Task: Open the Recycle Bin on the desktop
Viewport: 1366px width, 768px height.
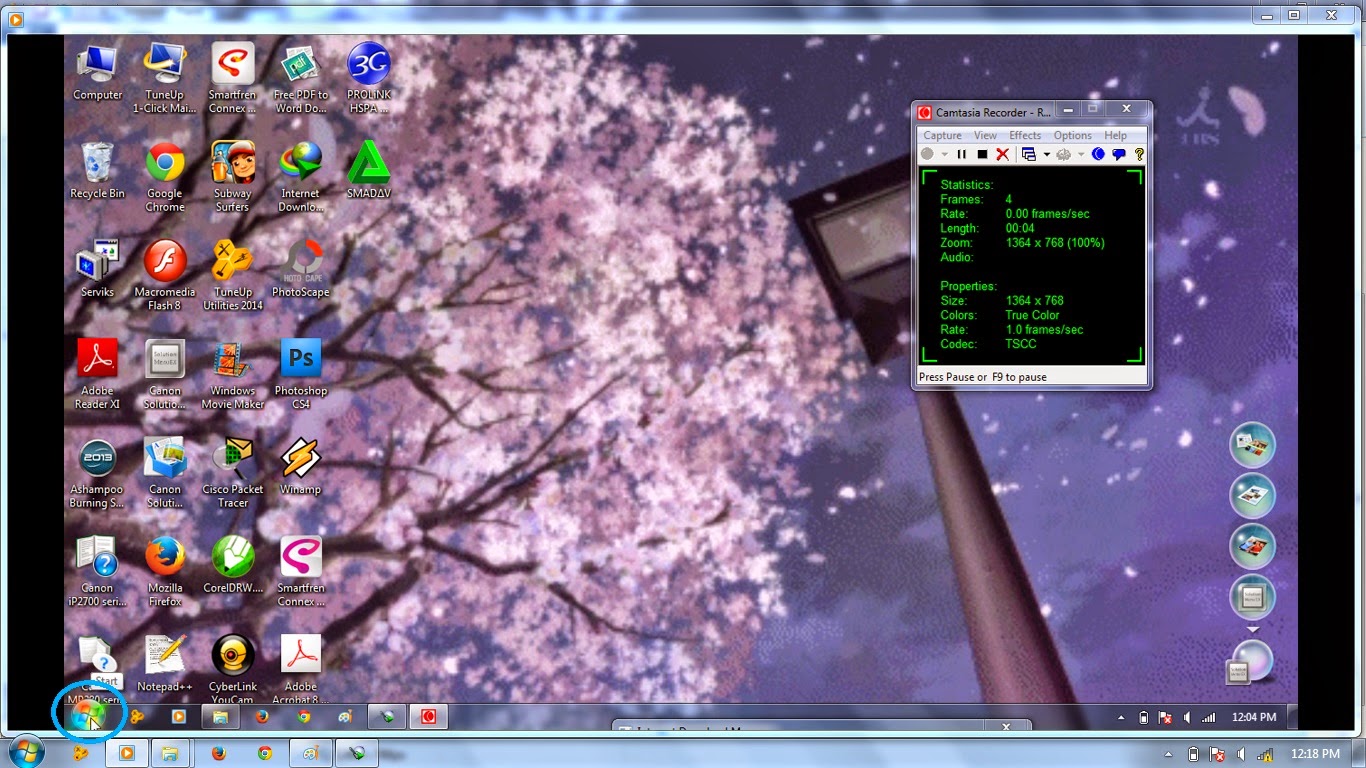Action: pyautogui.click(x=97, y=170)
